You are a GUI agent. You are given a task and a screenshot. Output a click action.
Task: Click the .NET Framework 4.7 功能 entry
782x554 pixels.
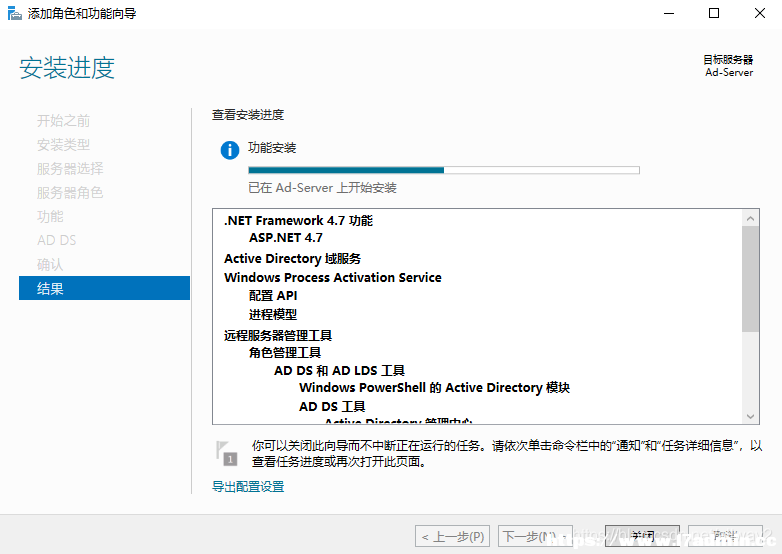click(x=298, y=220)
